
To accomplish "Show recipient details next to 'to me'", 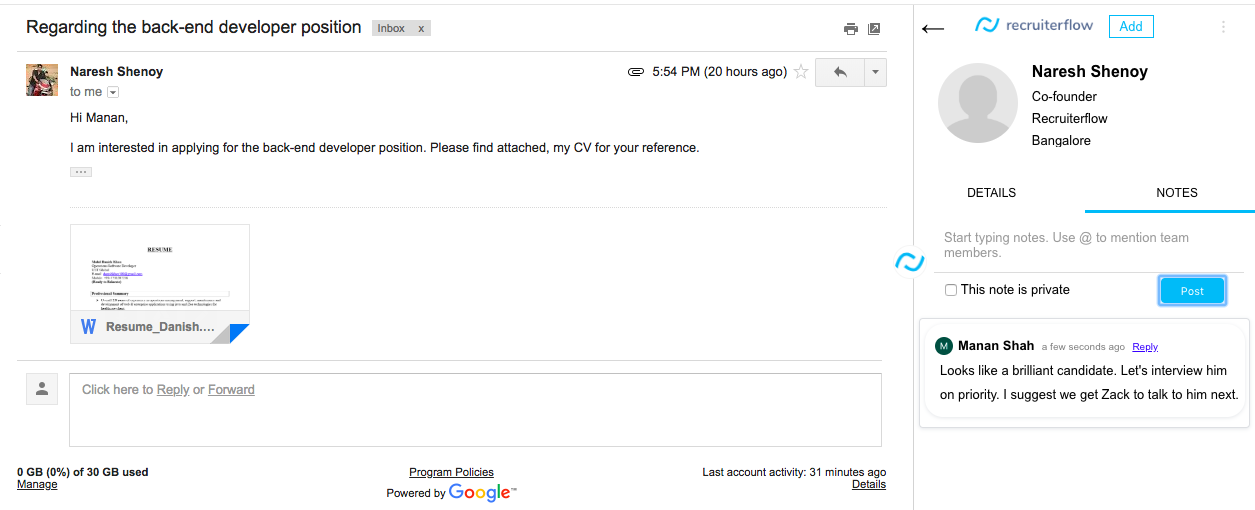I will point(113,92).
